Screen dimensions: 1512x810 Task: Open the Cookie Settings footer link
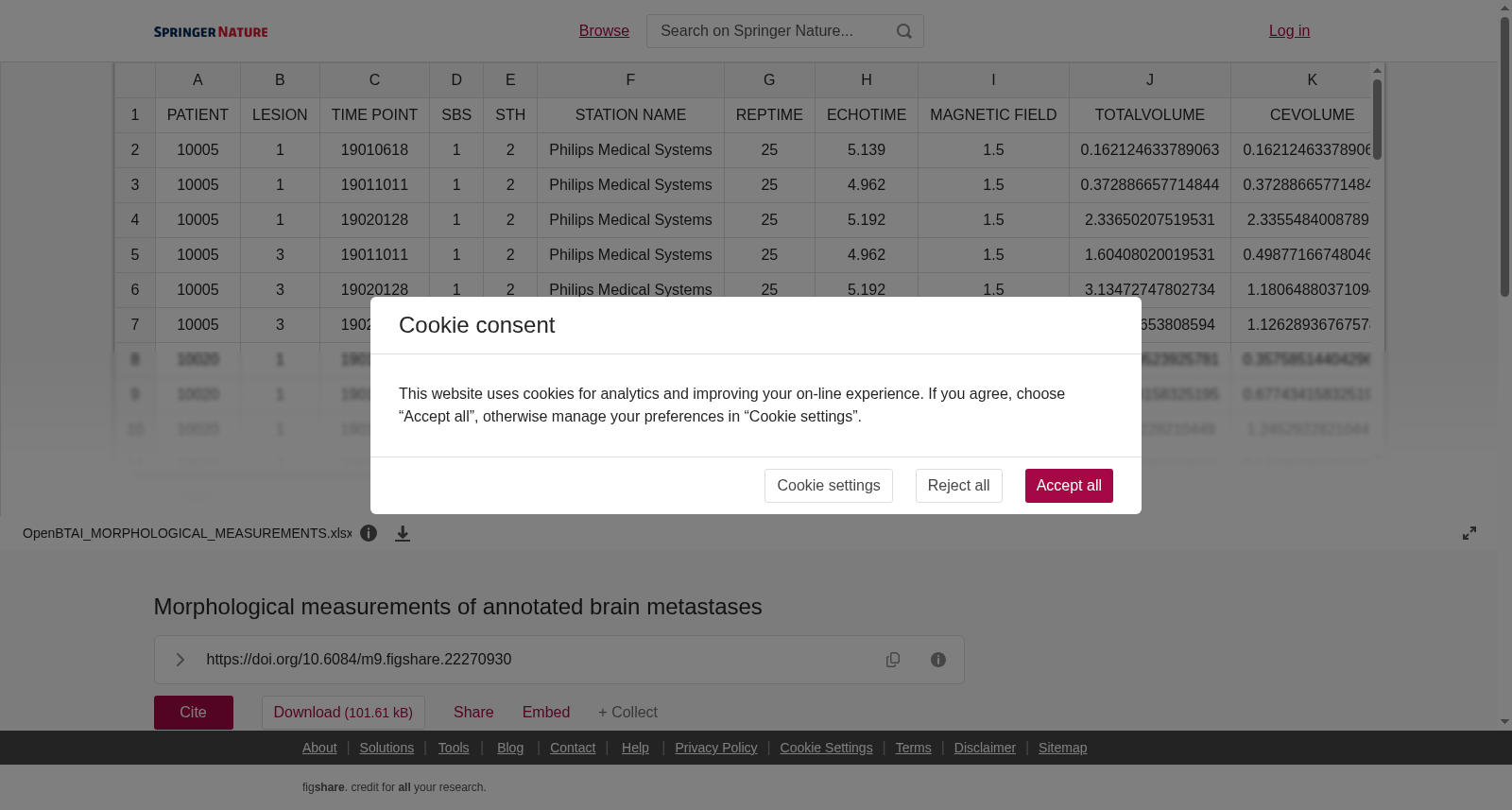pos(826,748)
